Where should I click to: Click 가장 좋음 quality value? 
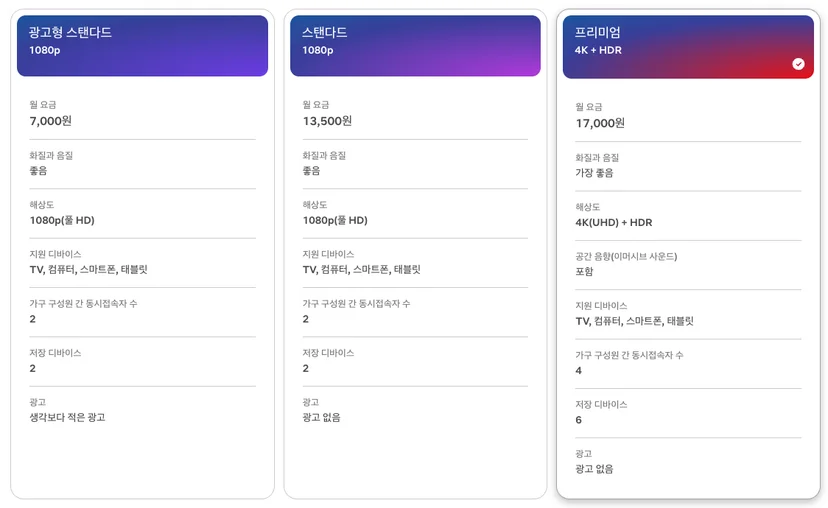(594, 173)
